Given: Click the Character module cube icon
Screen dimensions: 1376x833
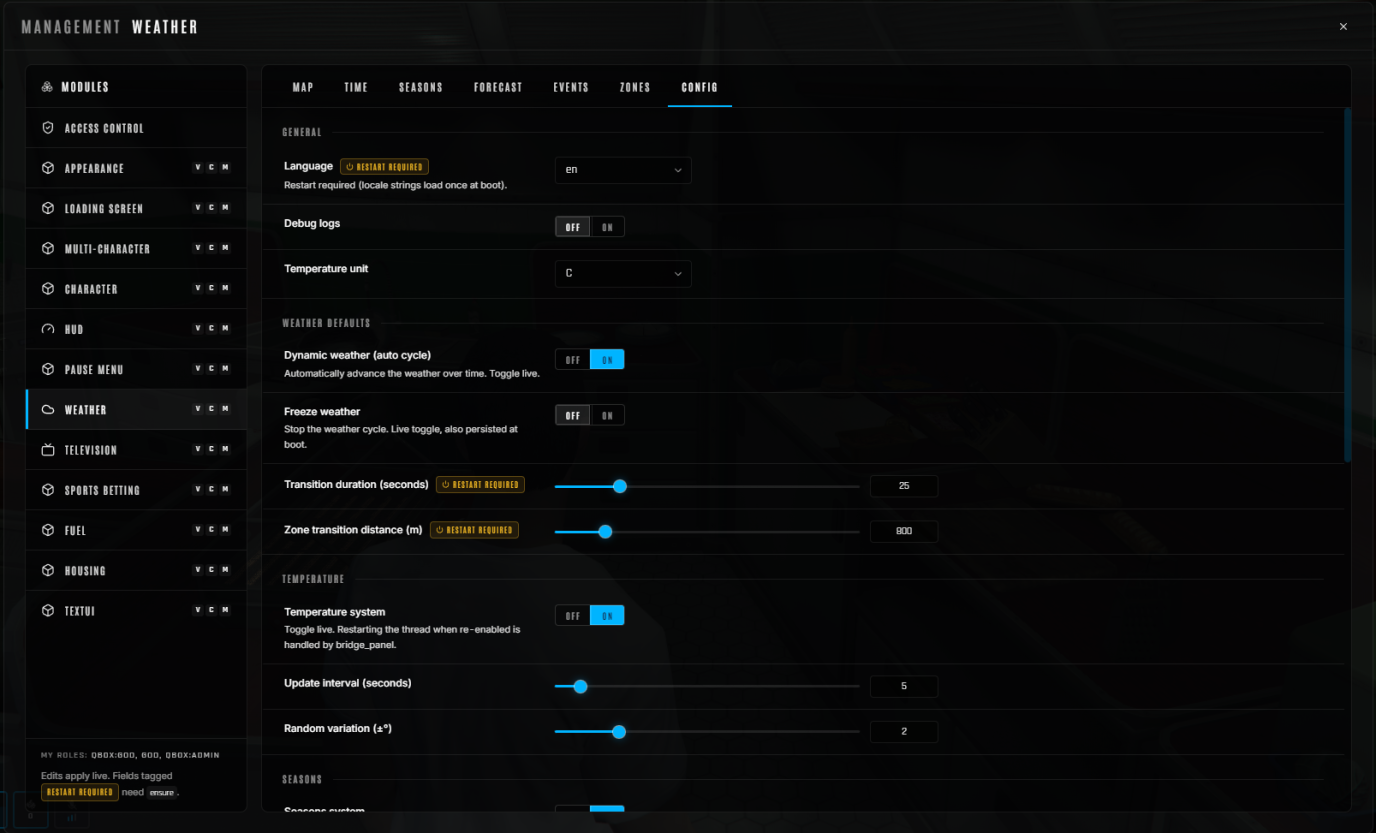Looking at the screenshot, I should (48, 289).
